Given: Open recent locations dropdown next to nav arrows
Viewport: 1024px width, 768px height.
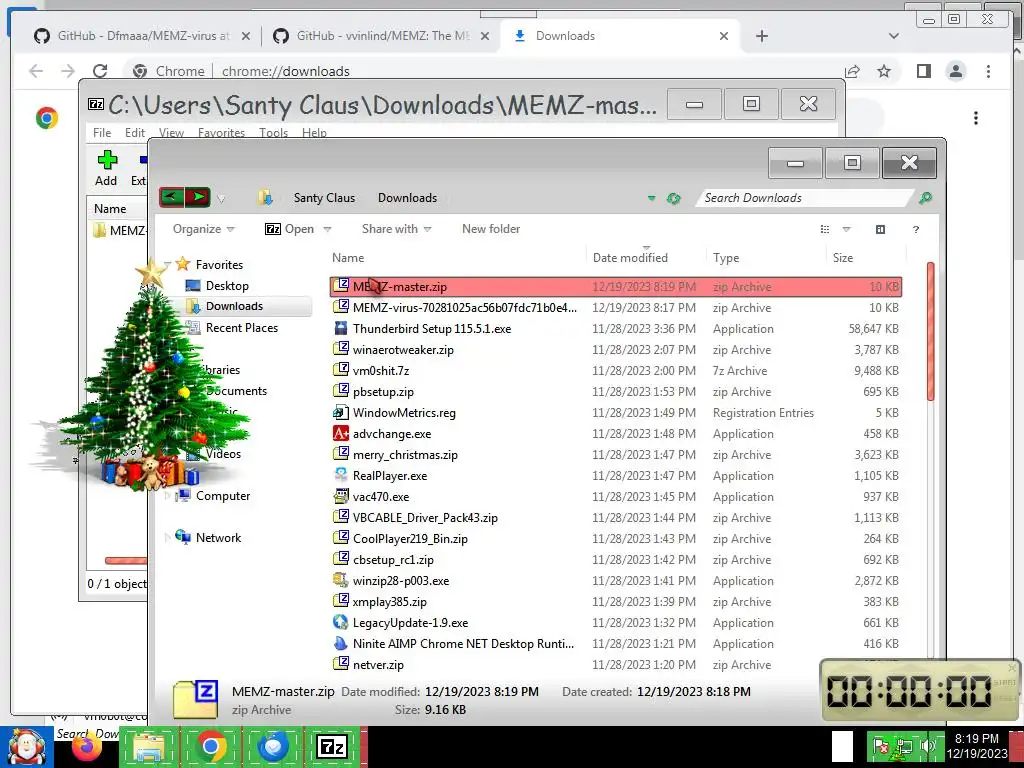Looking at the screenshot, I should (221, 199).
